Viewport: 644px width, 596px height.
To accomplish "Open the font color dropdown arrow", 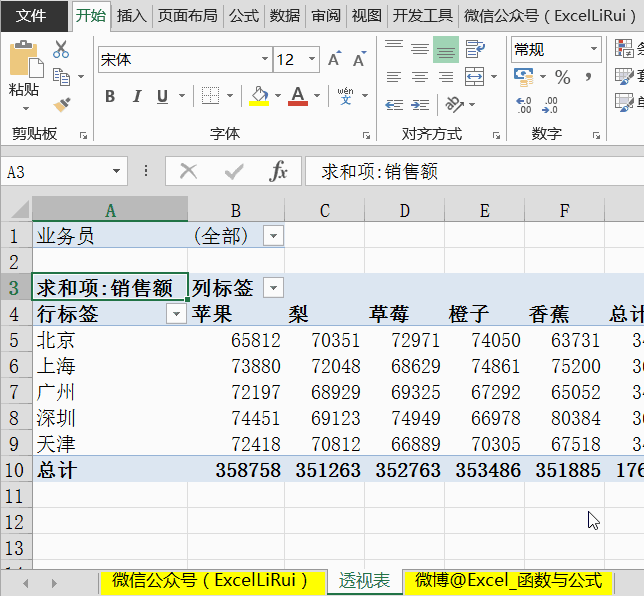I will point(317,96).
